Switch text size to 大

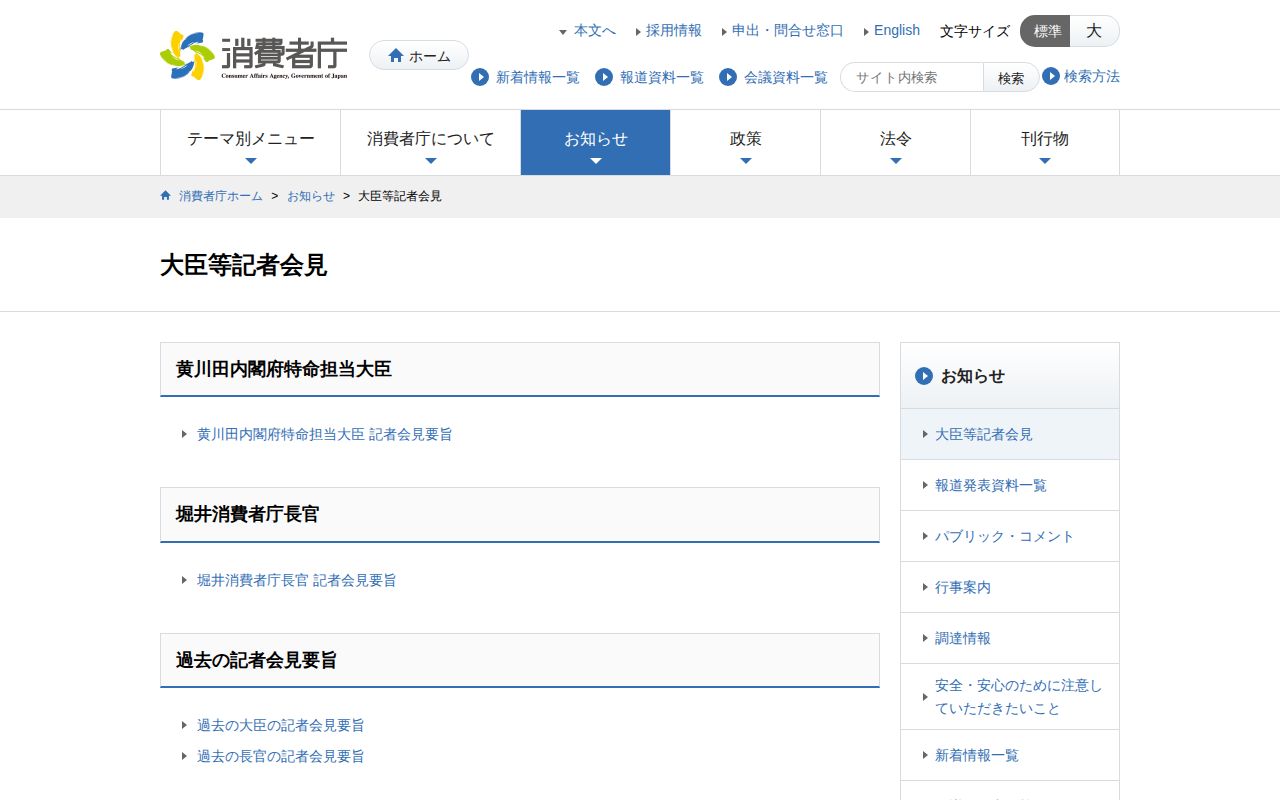(x=1094, y=31)
